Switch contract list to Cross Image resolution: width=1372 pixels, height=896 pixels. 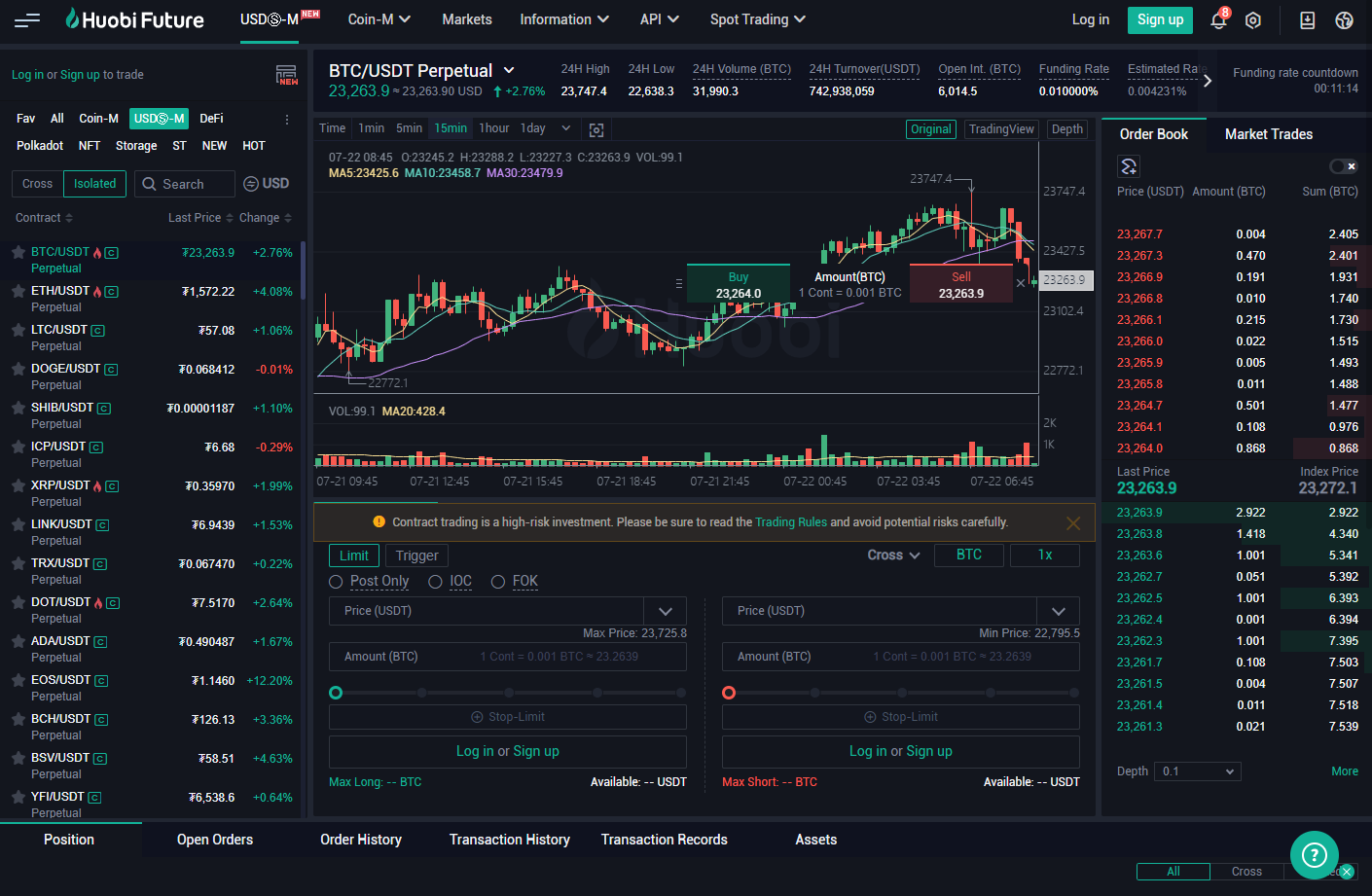point(37,184)
